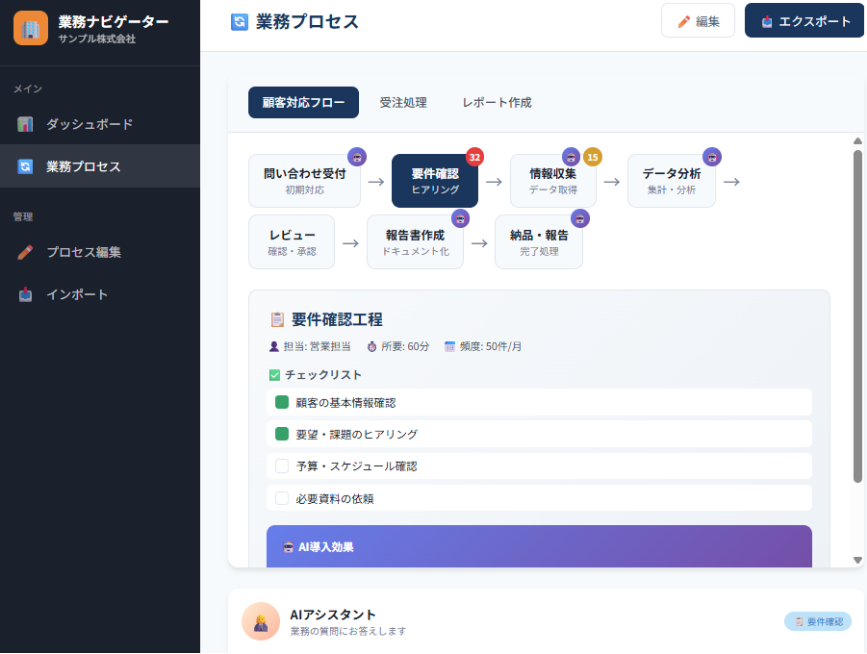Viewport: 867px width, 654px height.
Task: Click the 業務ナビゲーター logo icon
Action: [x=29, y=29]
